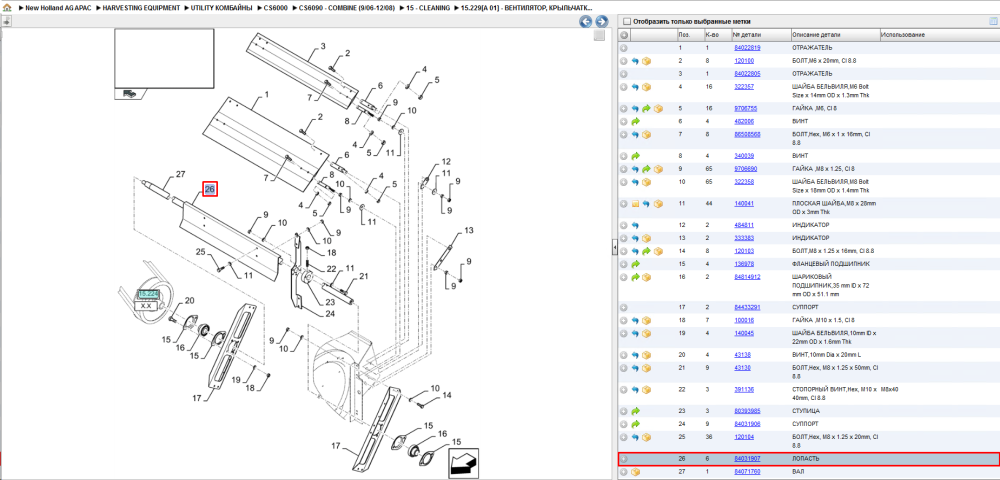The width and height of the screenshot is (1000, 480).
Task: Select the СТУПИЦА description text
Action: coord(804,411)
